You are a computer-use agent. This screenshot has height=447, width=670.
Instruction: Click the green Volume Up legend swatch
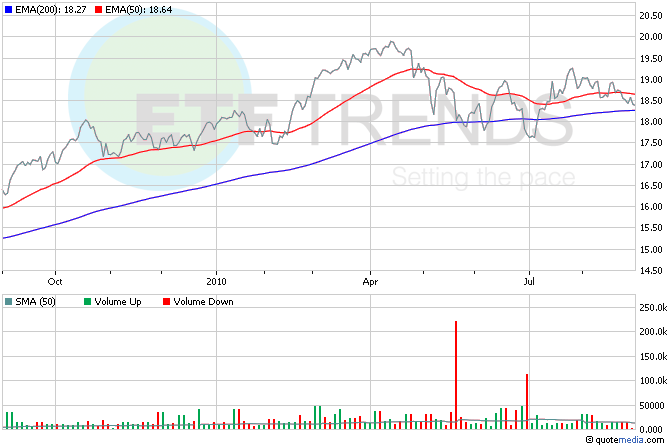point(87,302)
